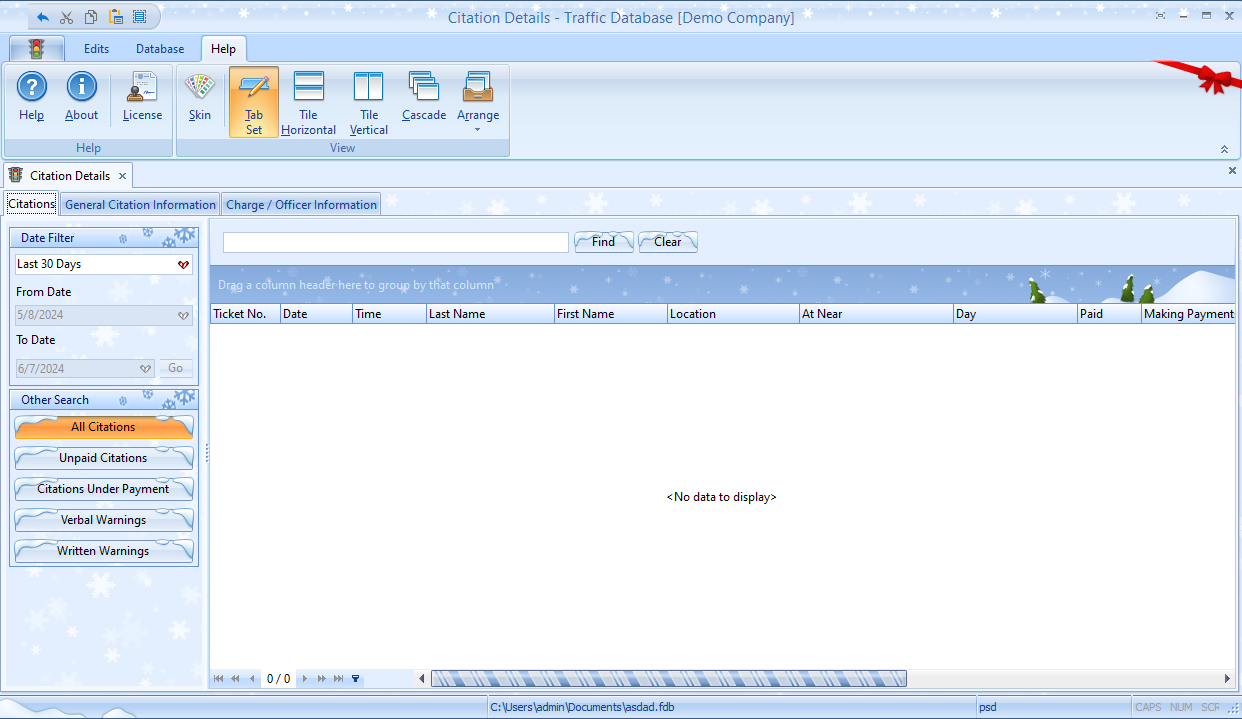Click the horizontal scrollbar thumb under grid
The height and width of the screenshot is (719, 1242).
click(x=668, y=679)
